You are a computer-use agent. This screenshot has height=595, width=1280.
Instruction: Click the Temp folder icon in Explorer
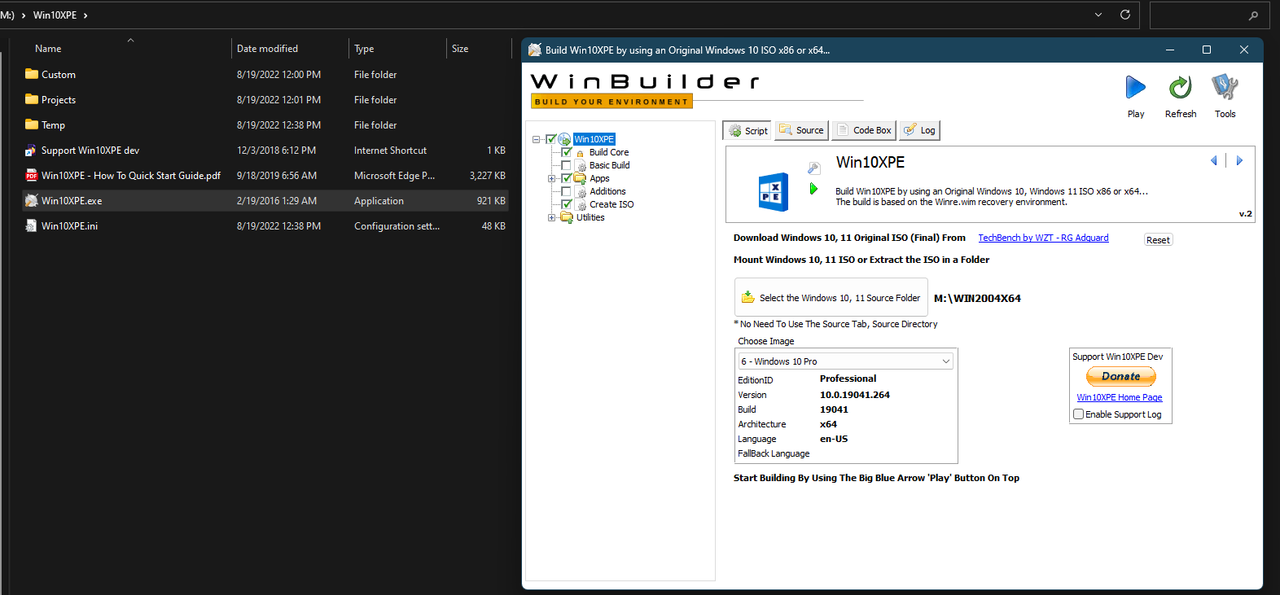(31, 124)
